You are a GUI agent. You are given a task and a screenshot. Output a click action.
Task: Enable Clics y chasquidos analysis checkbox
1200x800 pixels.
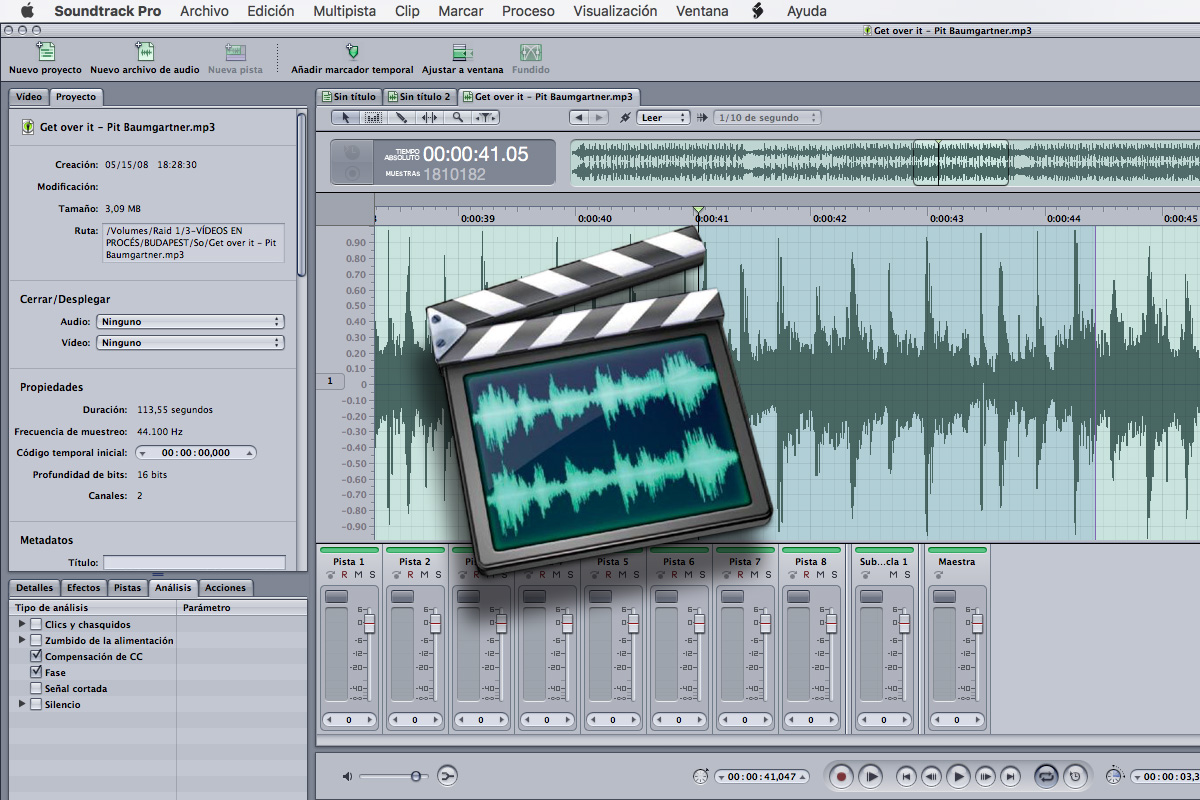[x=36, y=625]
